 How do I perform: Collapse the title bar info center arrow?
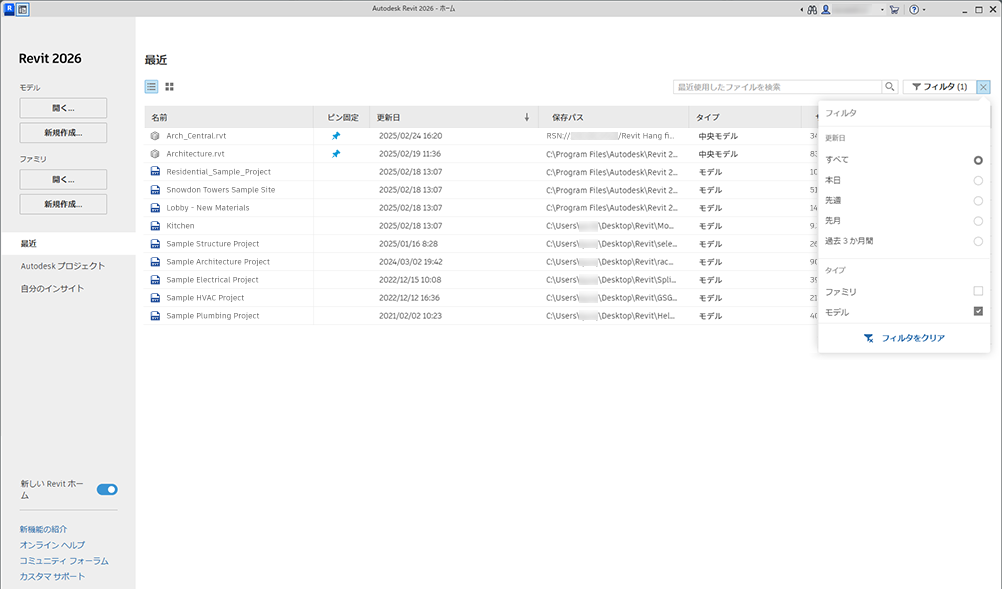coord(802,10)
